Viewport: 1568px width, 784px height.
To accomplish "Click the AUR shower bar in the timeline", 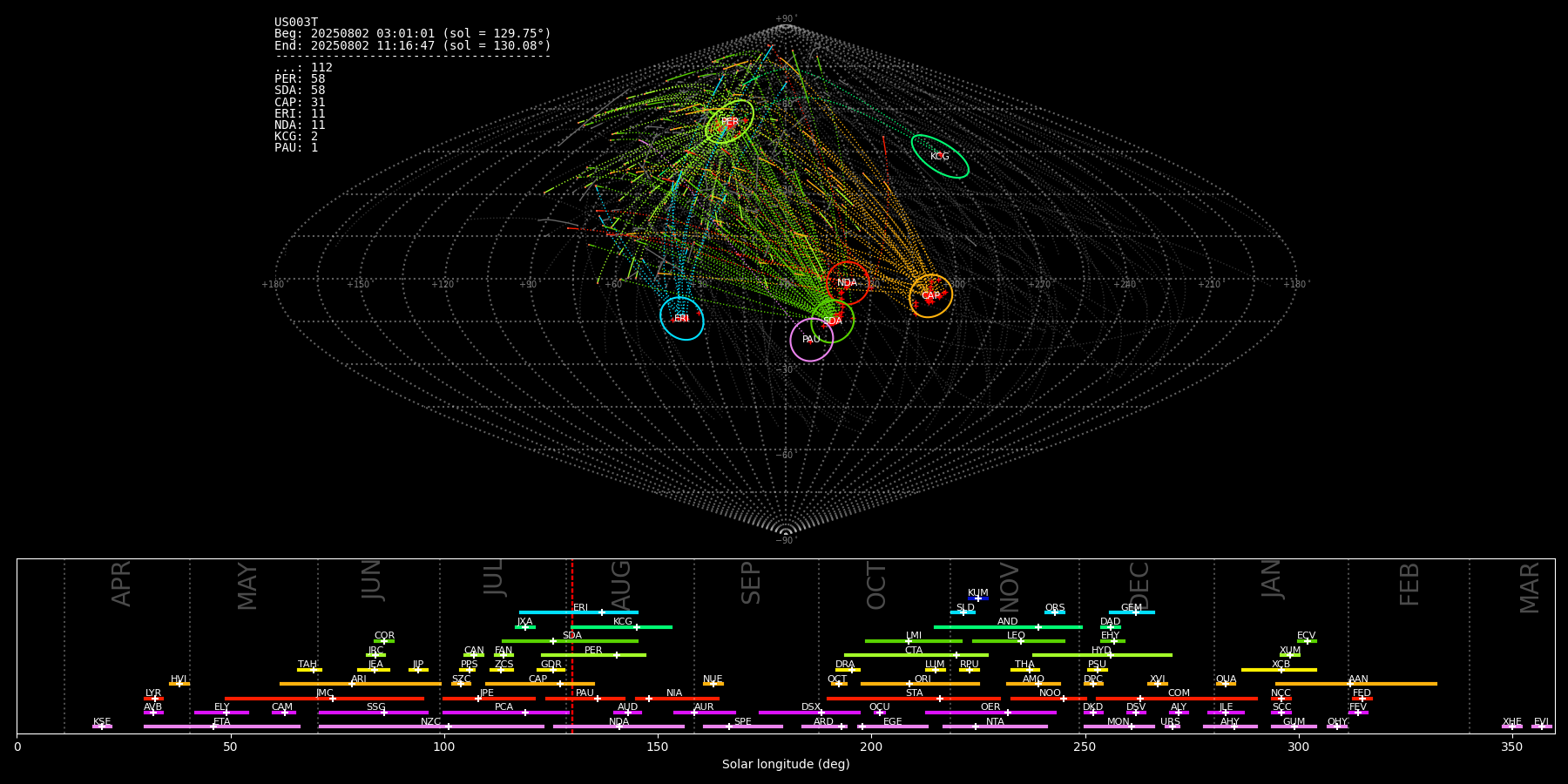I will (x=704, y=713).
